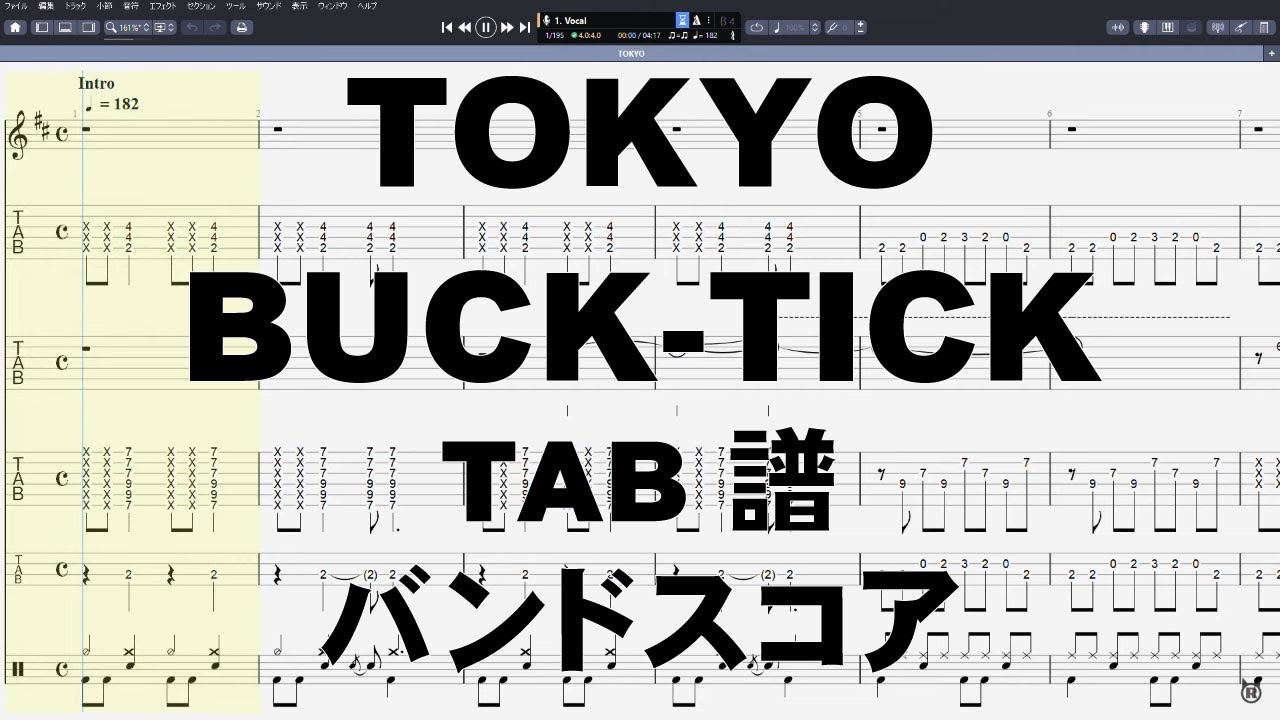
Task: Click the Home icon on the toolbar
Action: click(15, 27)
